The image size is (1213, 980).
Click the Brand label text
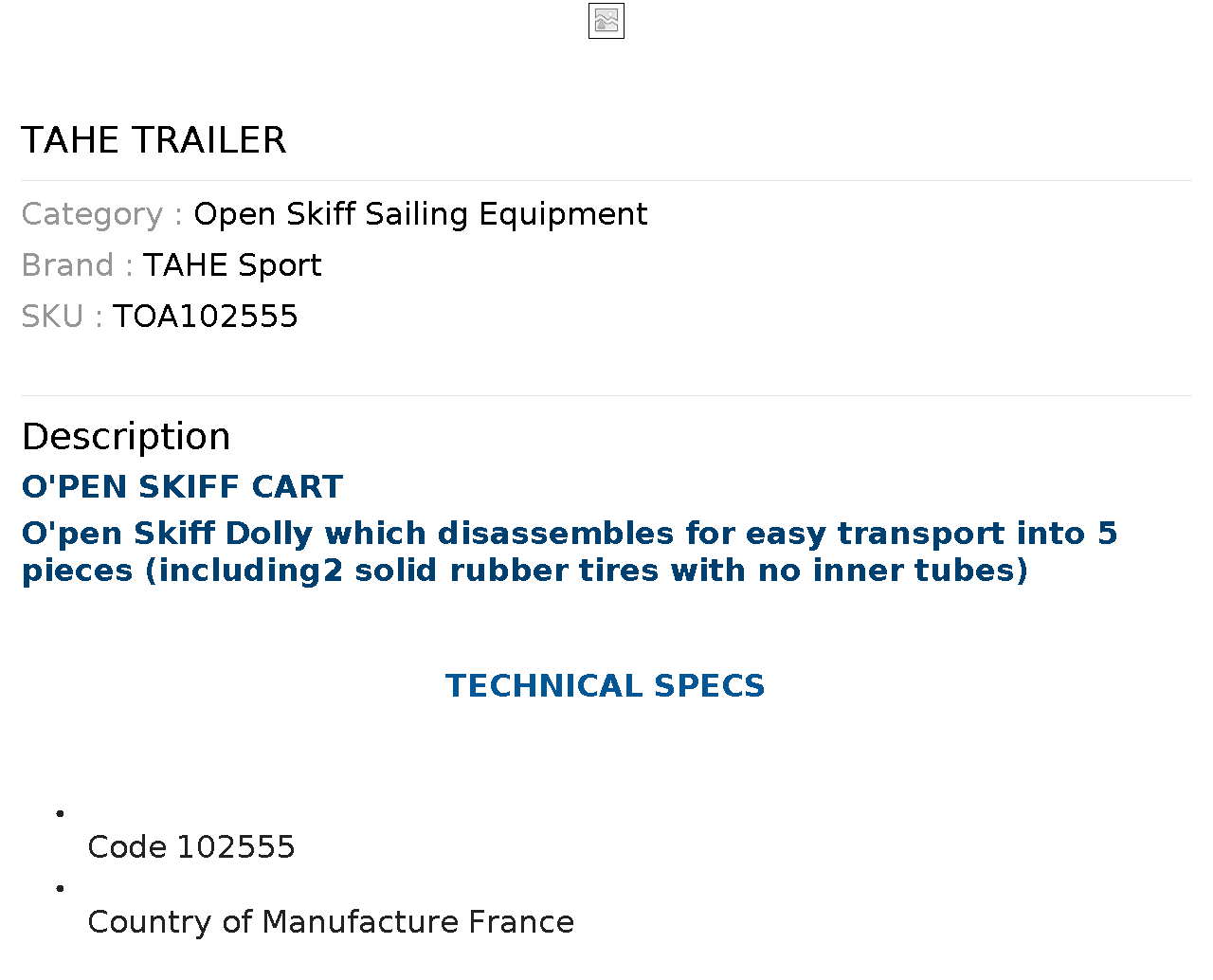[67, 265]
